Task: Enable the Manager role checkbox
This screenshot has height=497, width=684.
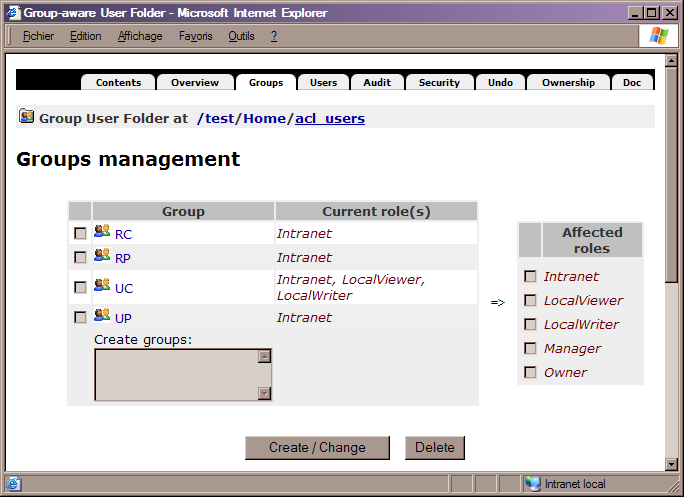Action: [531, 348]
